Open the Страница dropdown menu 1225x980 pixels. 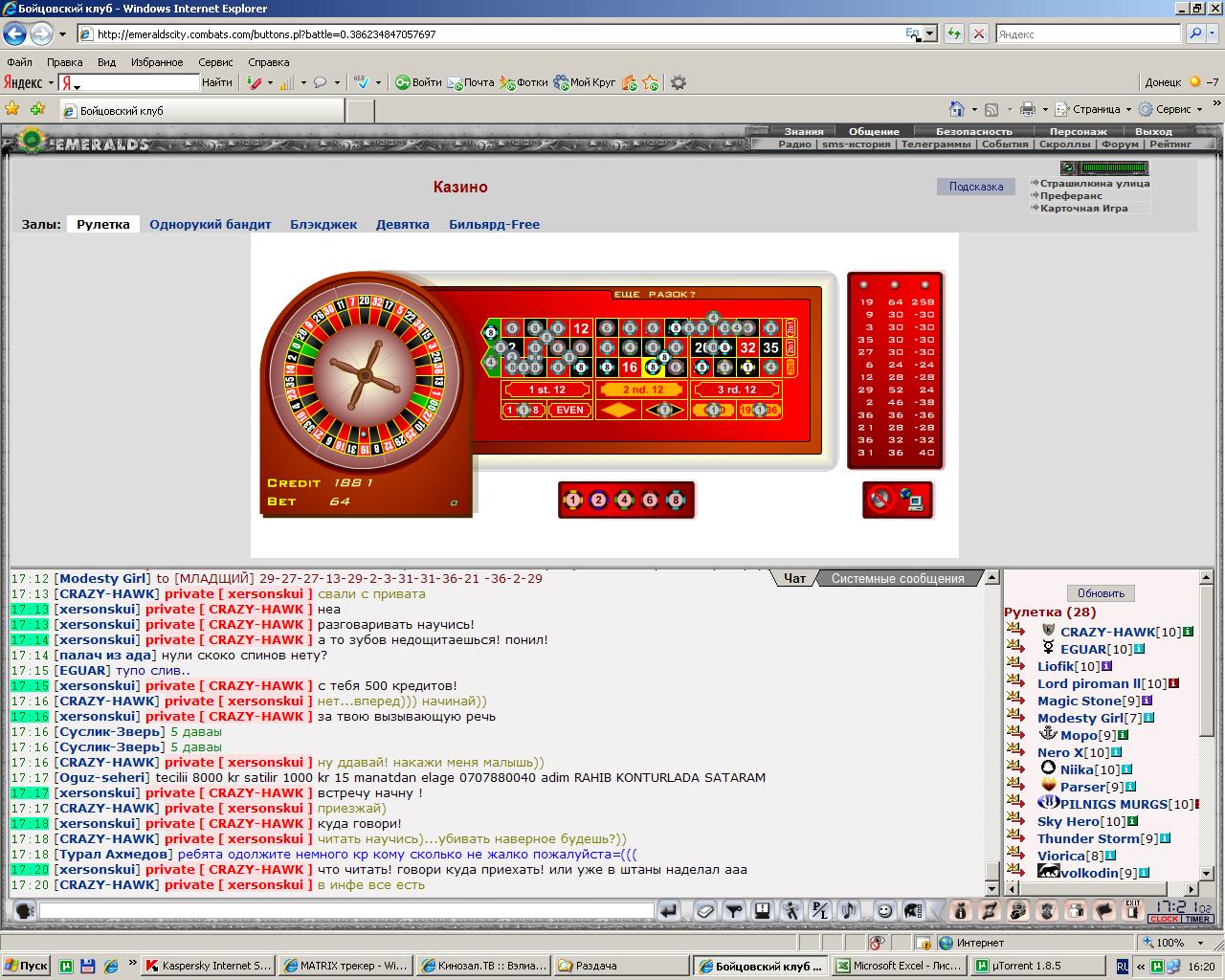pyautogui.click(x=1096, y=109)
